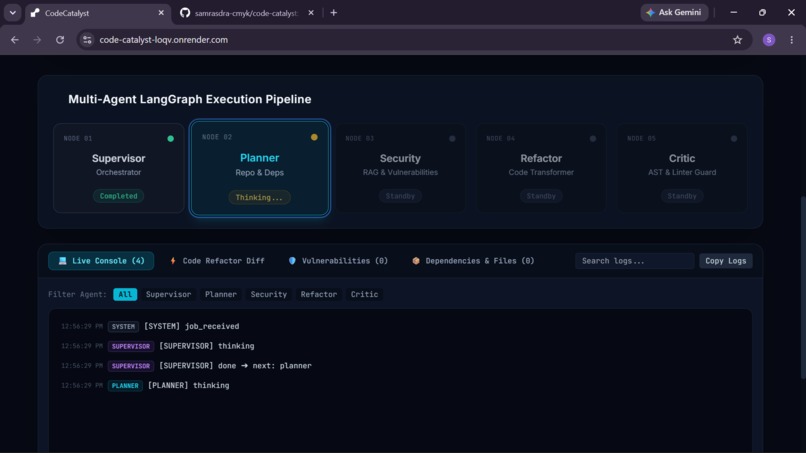Open the Dependencies & Files tab
The image size is (806, 453).
[x=473, y=261]
